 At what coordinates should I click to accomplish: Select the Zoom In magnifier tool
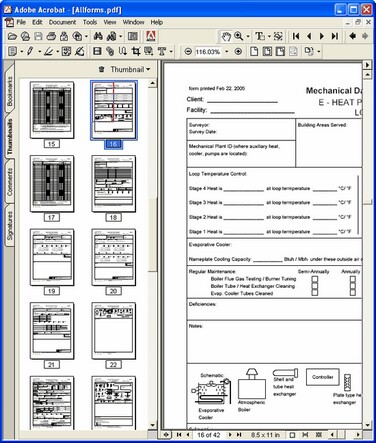239,36
